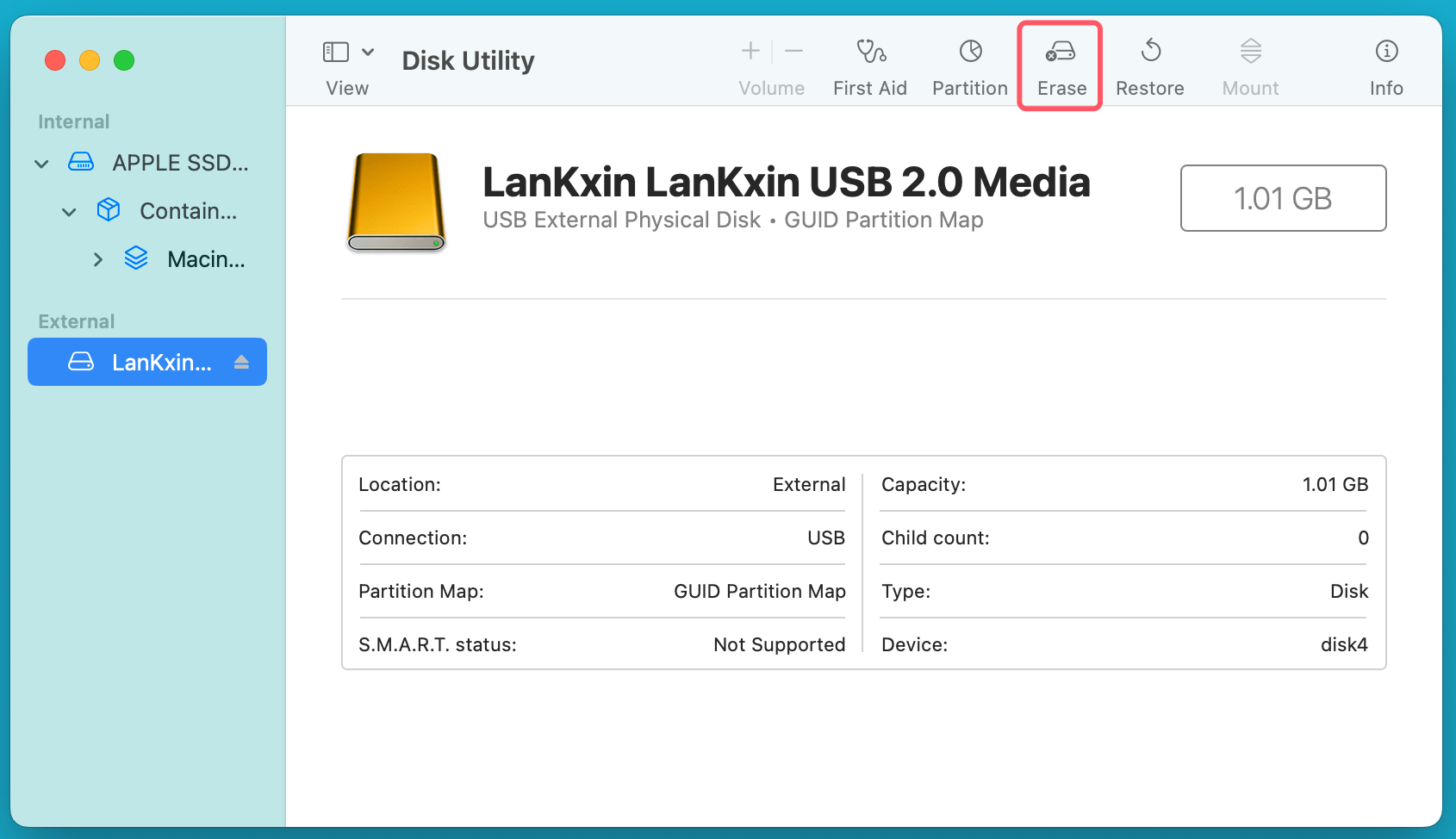Select the Container cube icon

point(109,209)
